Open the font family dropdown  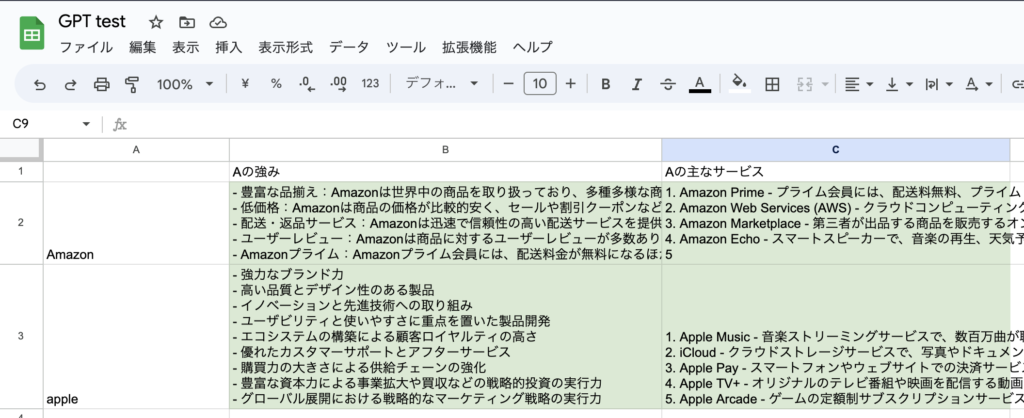click(x=441, y=84)
